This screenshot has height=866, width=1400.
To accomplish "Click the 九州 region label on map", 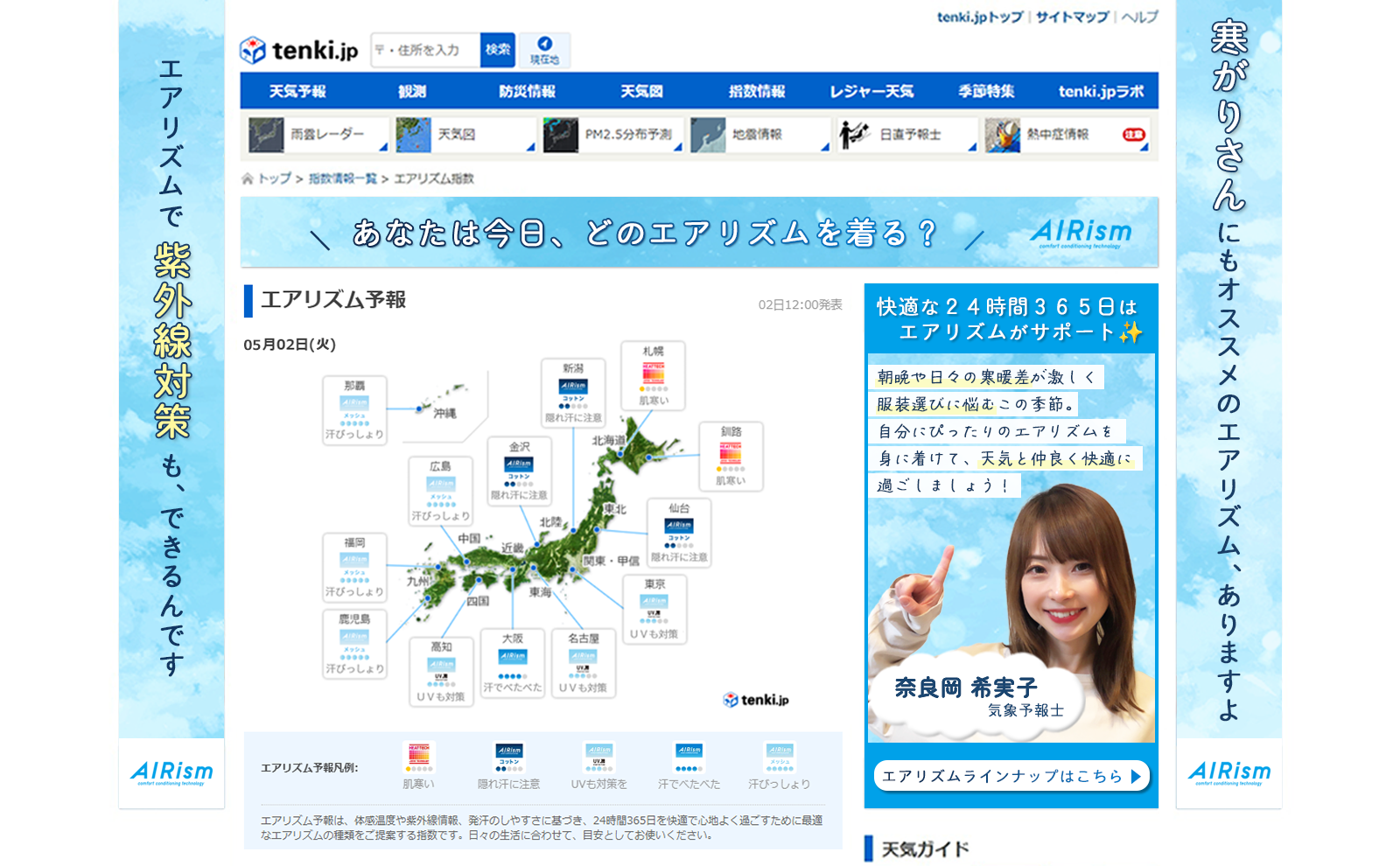I will pos(418,581).
